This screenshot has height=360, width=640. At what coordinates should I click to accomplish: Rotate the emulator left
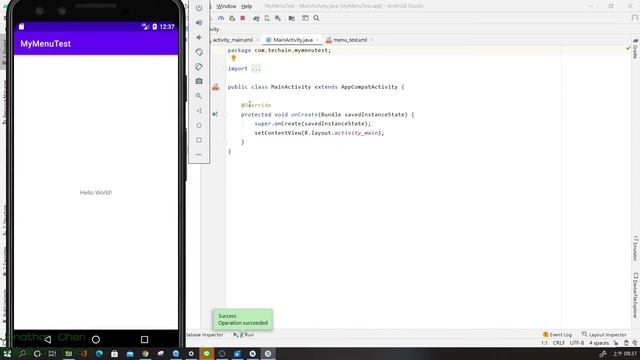[x=199, y=52]
